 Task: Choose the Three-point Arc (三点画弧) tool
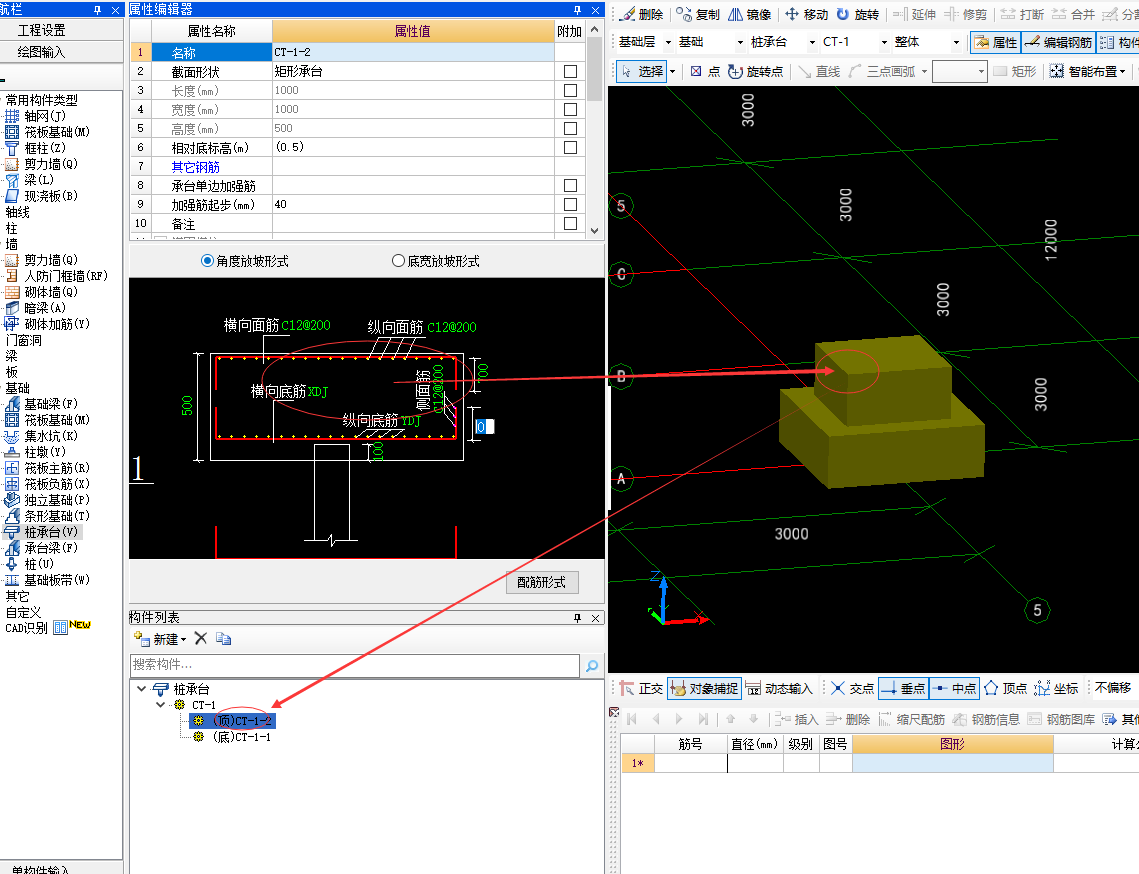click(882, 71)
